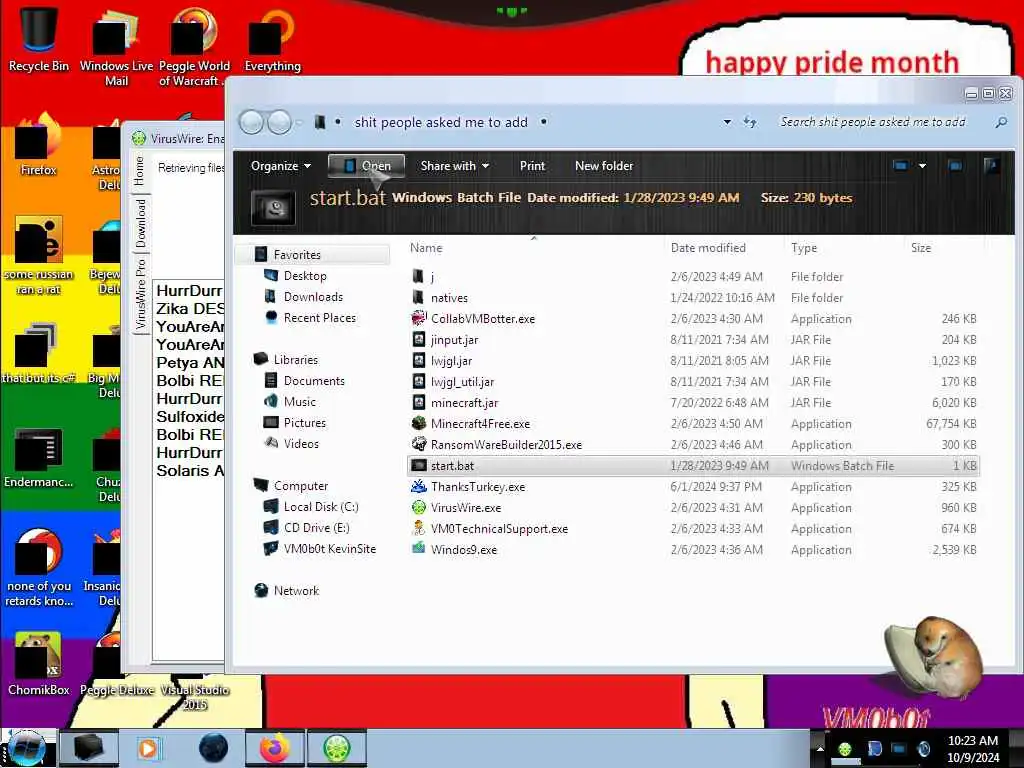Image resolution: width=1024 pixels, height=768 pixels.
Task: Click the refresh icon beside address bar
Action: (750, 122)
